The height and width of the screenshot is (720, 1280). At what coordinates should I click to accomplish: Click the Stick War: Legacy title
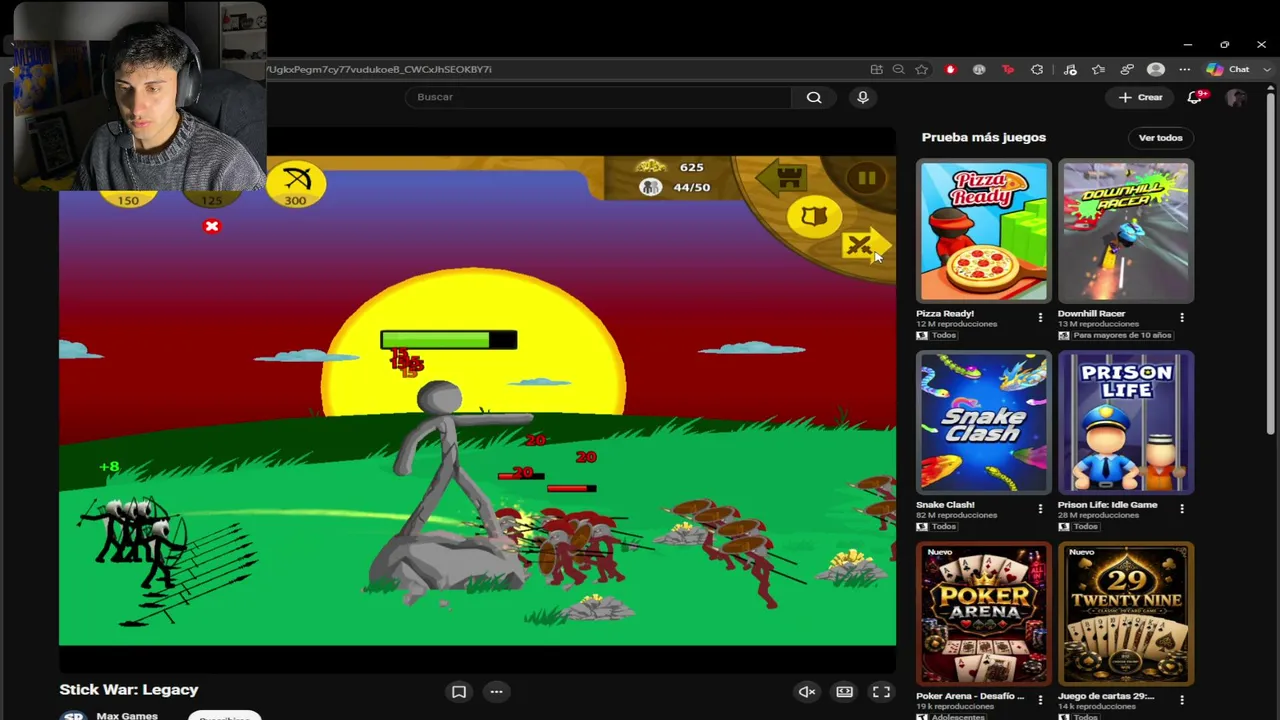pos(129,690)
